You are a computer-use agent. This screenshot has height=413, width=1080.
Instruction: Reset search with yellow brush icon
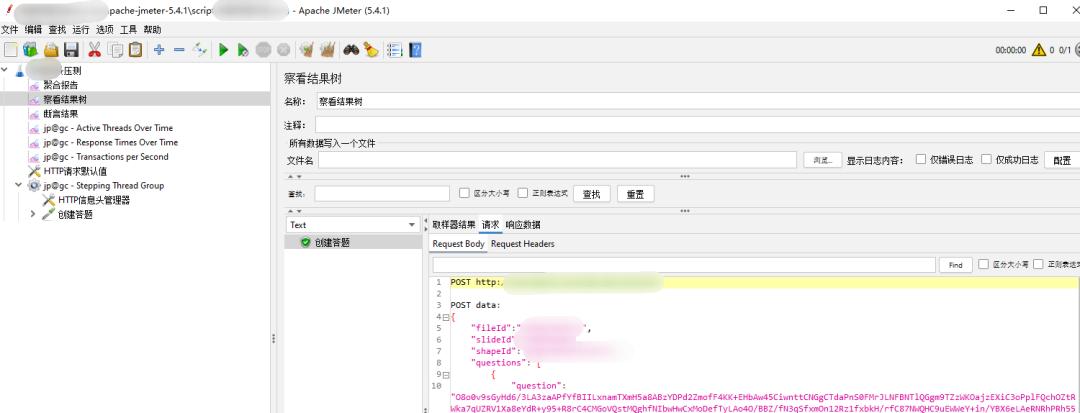(x=371, y=50)
